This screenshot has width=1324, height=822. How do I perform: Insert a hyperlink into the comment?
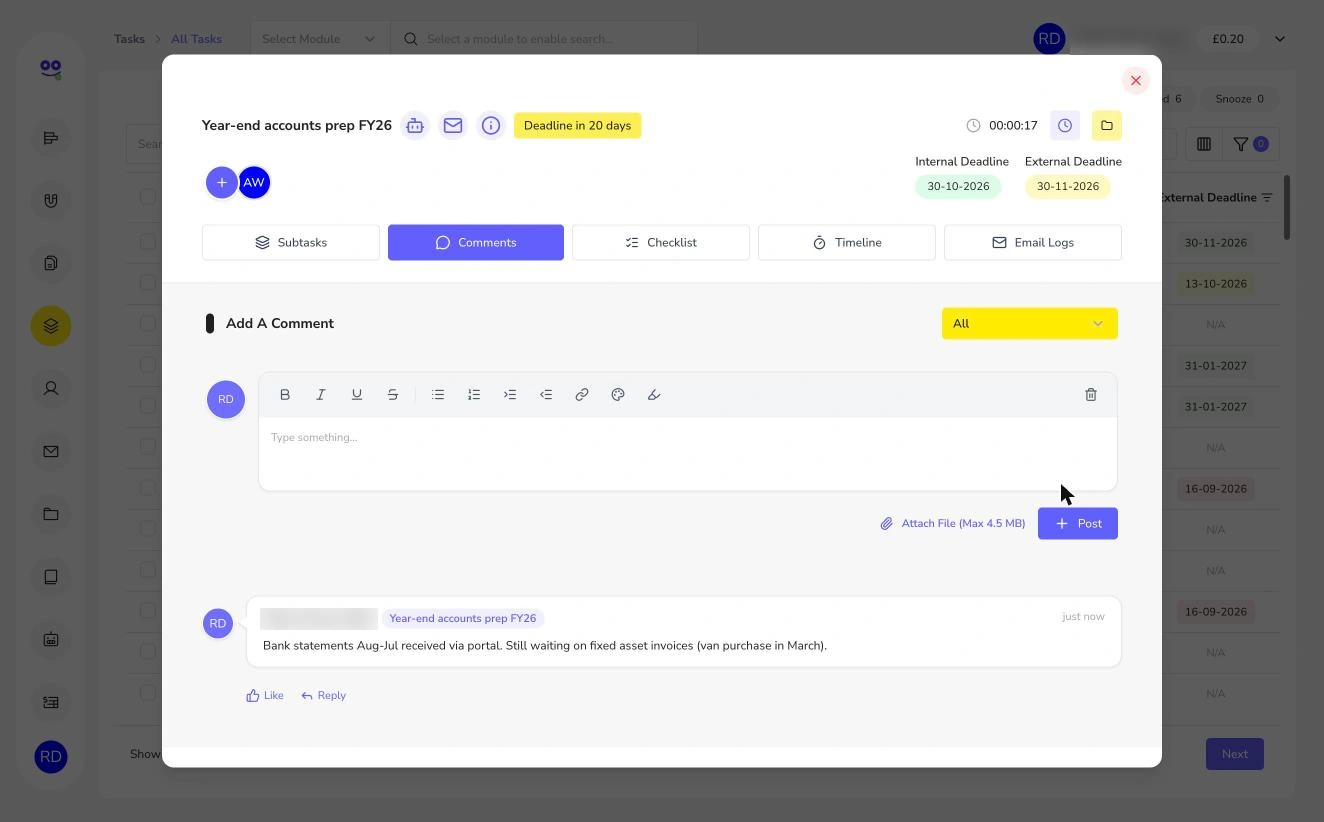(x=582, y=395)
